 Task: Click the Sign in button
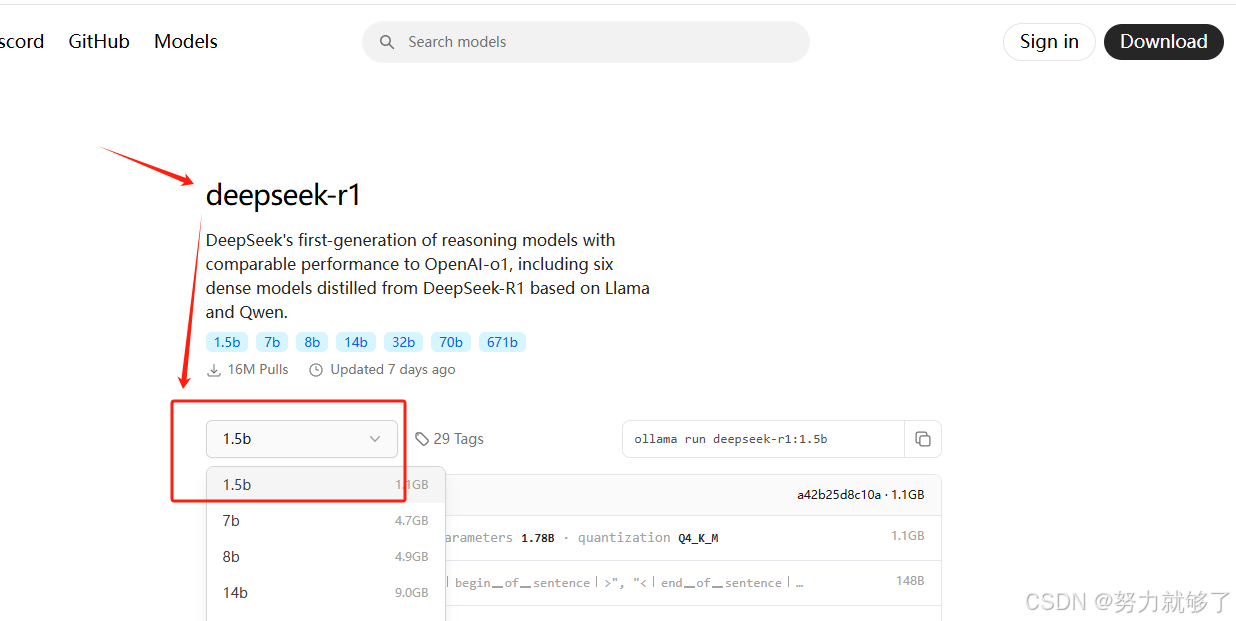[x=1049, y=42]
